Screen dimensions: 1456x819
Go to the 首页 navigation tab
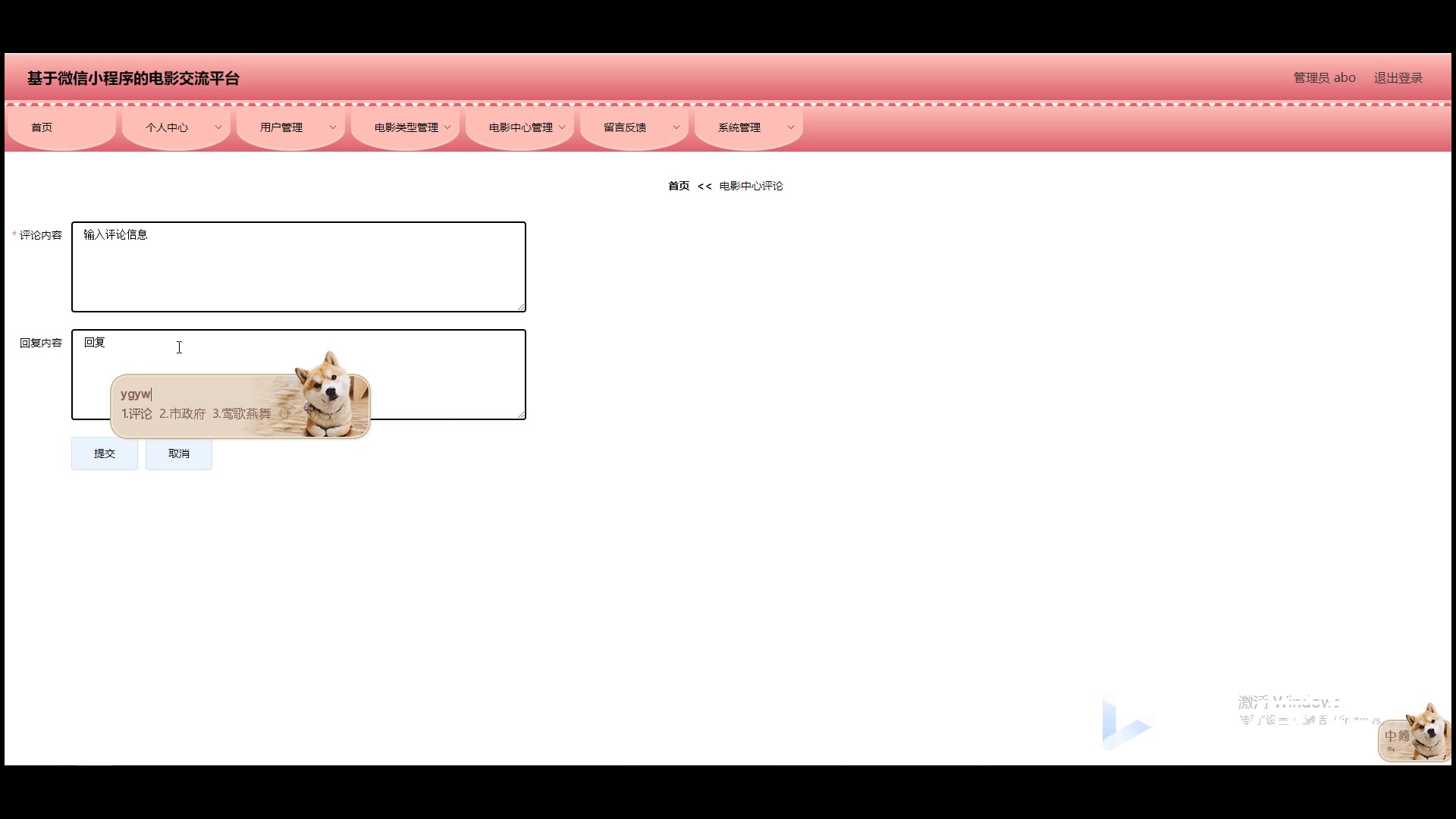(x=42, y=127)
